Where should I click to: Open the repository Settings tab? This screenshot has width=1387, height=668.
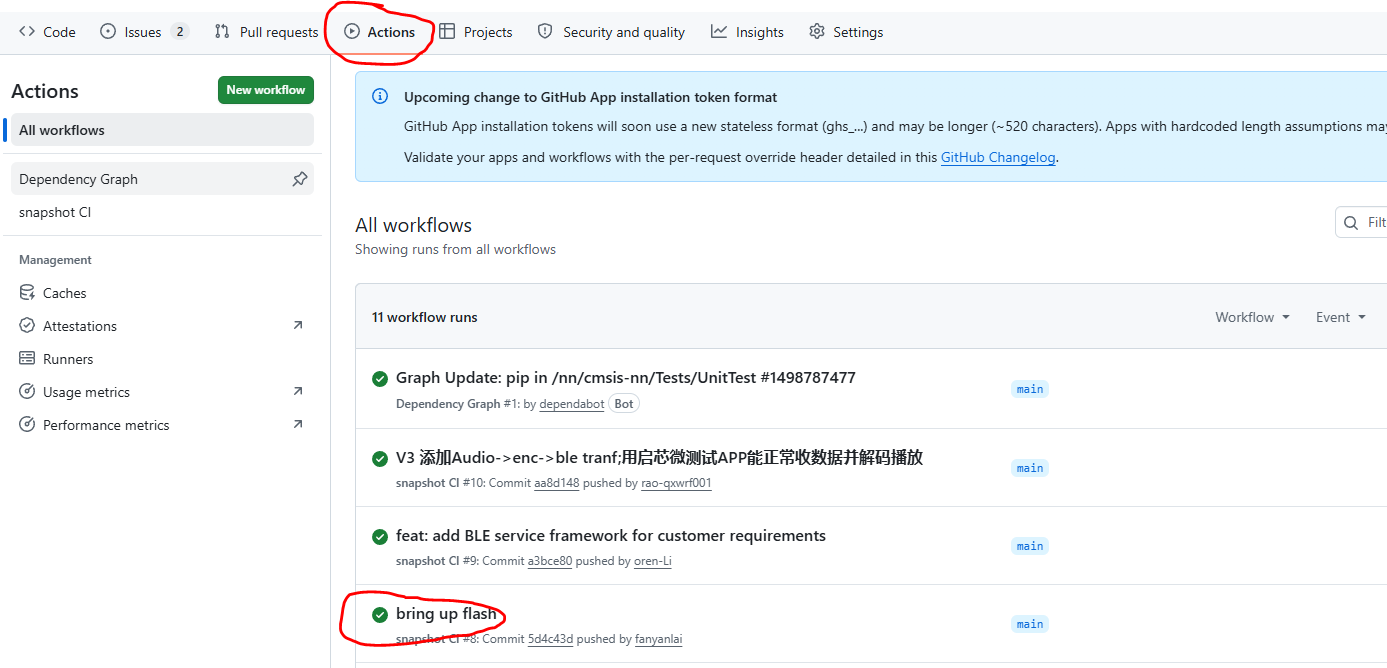pyautogui.click(x=846, y=32)
